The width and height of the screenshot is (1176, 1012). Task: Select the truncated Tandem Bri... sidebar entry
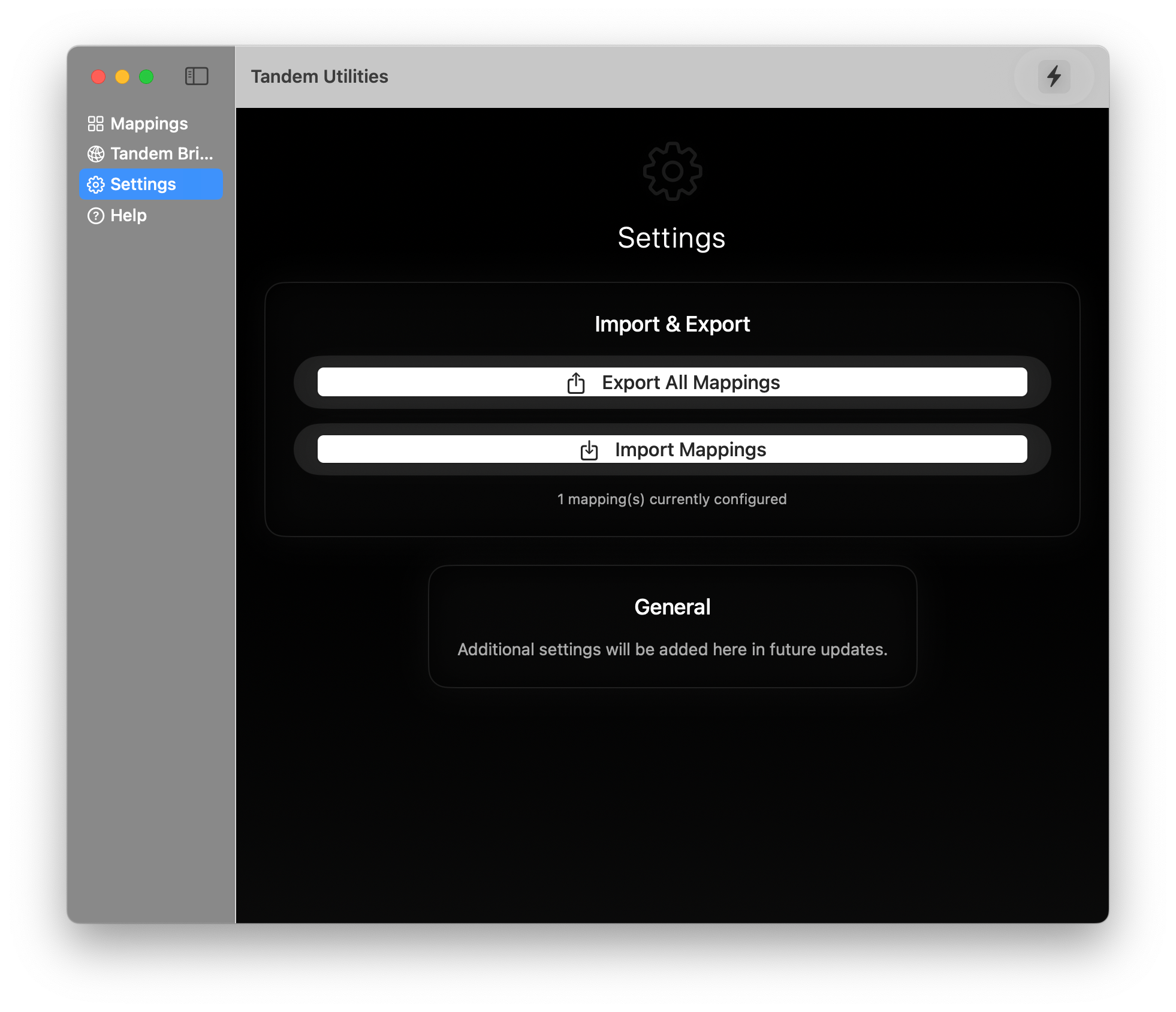[161, 154]
